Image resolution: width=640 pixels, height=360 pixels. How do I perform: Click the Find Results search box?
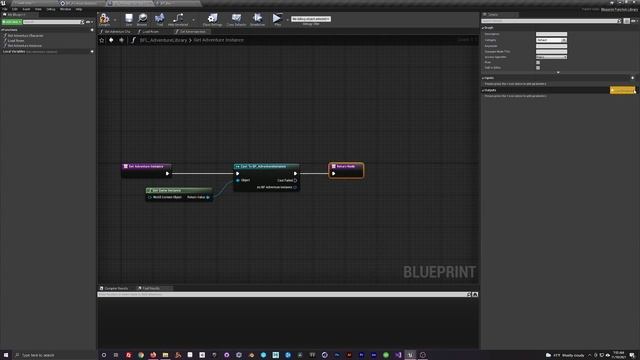pyautogui.click(x=282, y=294)
